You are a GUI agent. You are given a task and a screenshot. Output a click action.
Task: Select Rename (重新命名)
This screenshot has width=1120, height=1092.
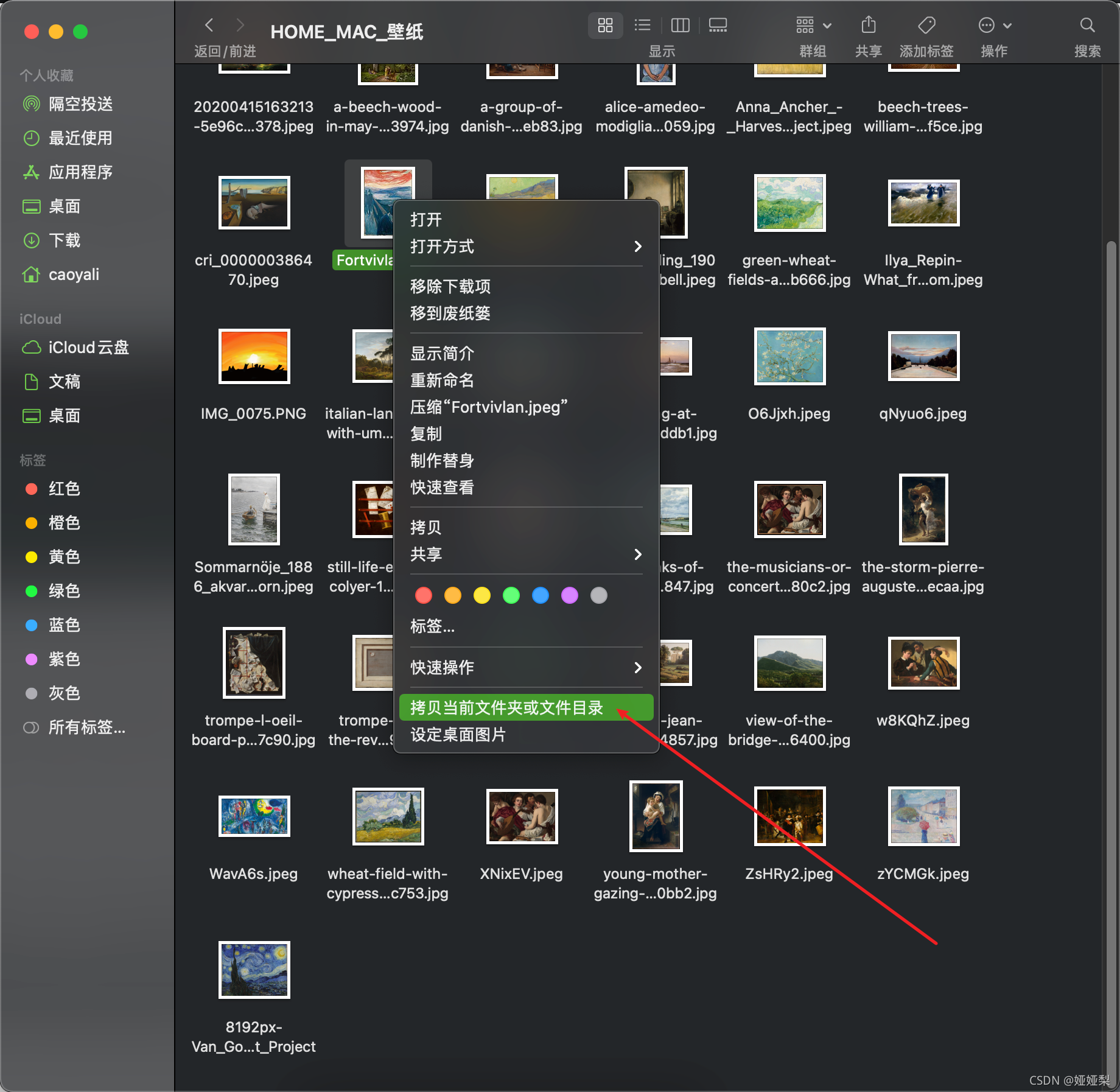point(527,380)
